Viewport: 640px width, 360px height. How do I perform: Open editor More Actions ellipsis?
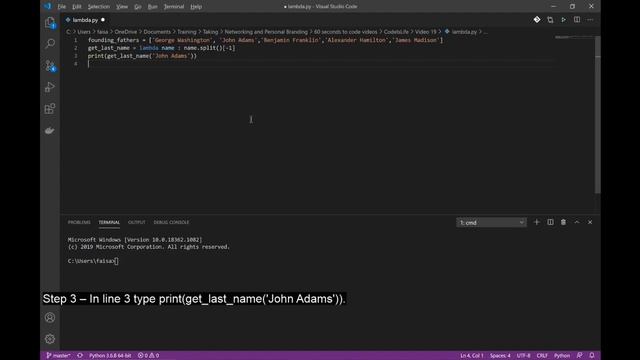pyautogui.click(x=590, y=20)
